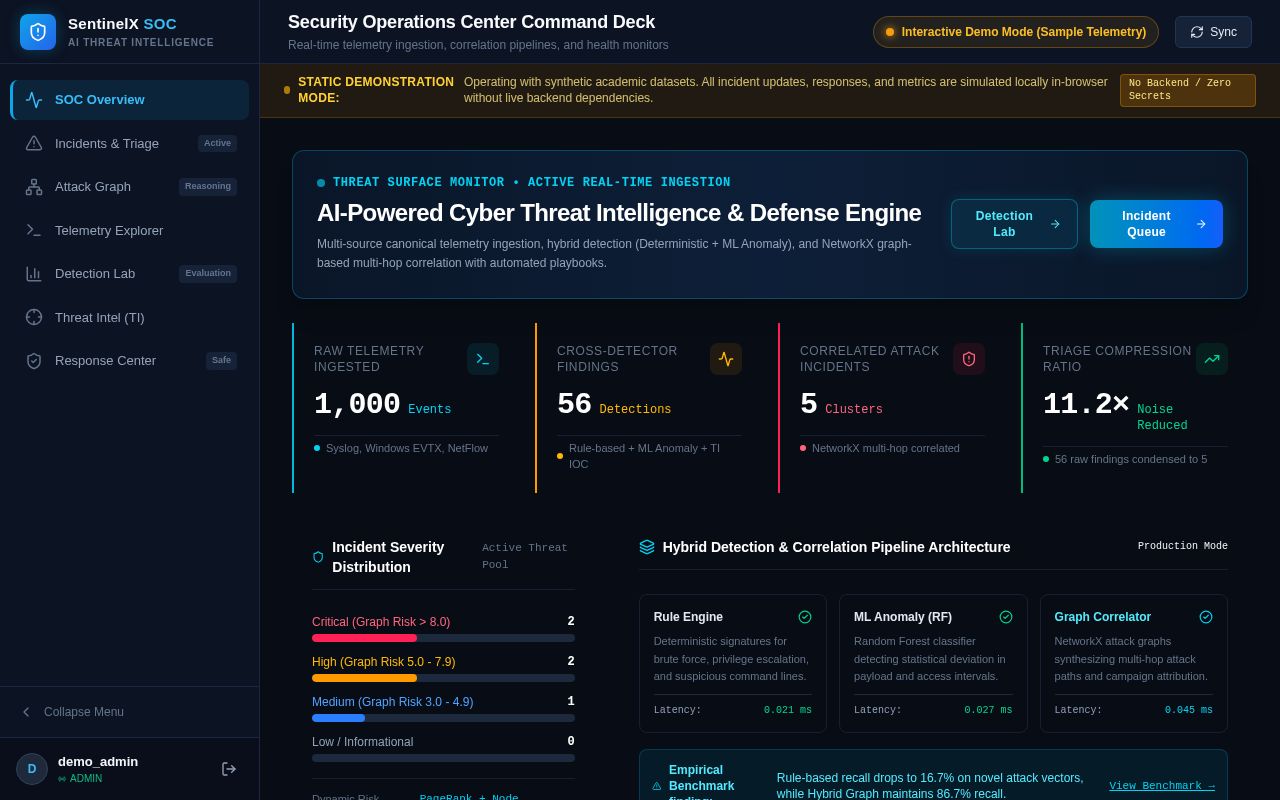This screenshot has height=800, width=1280.
Task: Click the Graph Correlator status check icon
Action: point(1206,617)
